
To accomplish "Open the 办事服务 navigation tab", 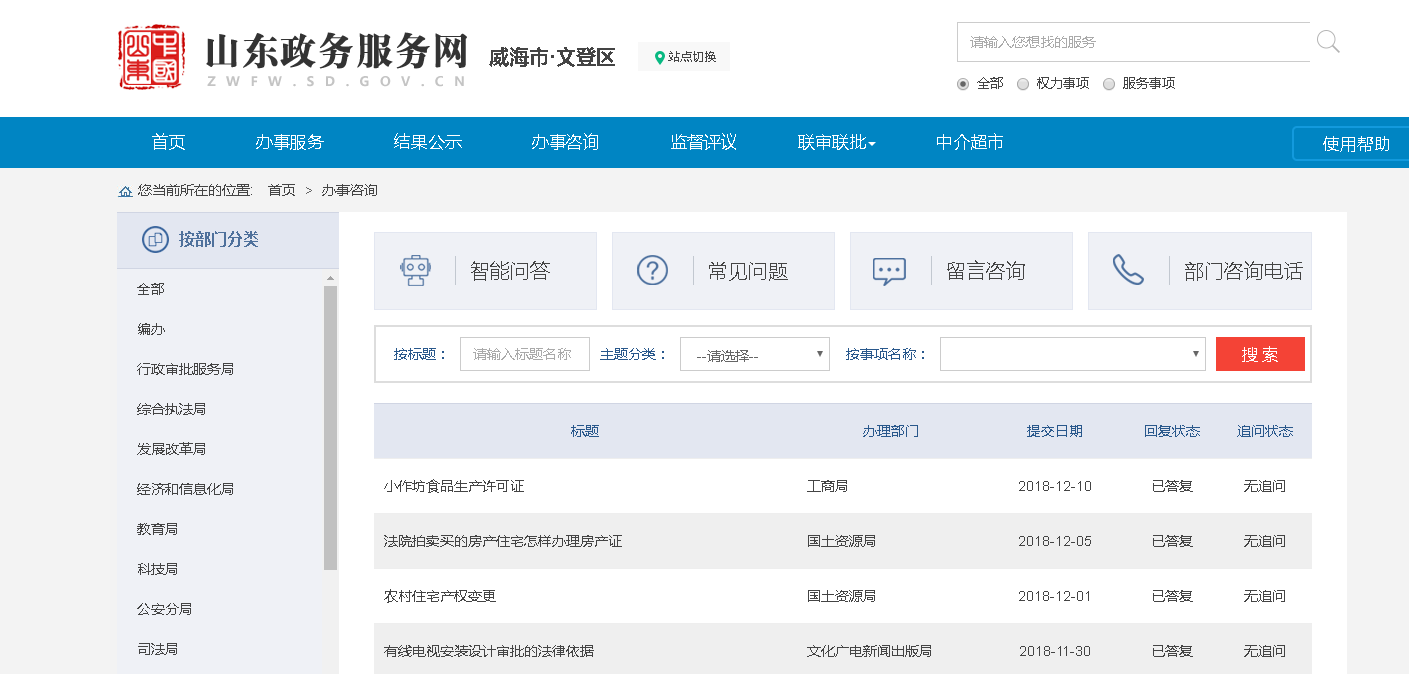I will pyautogui.click(x=289, y=142).
